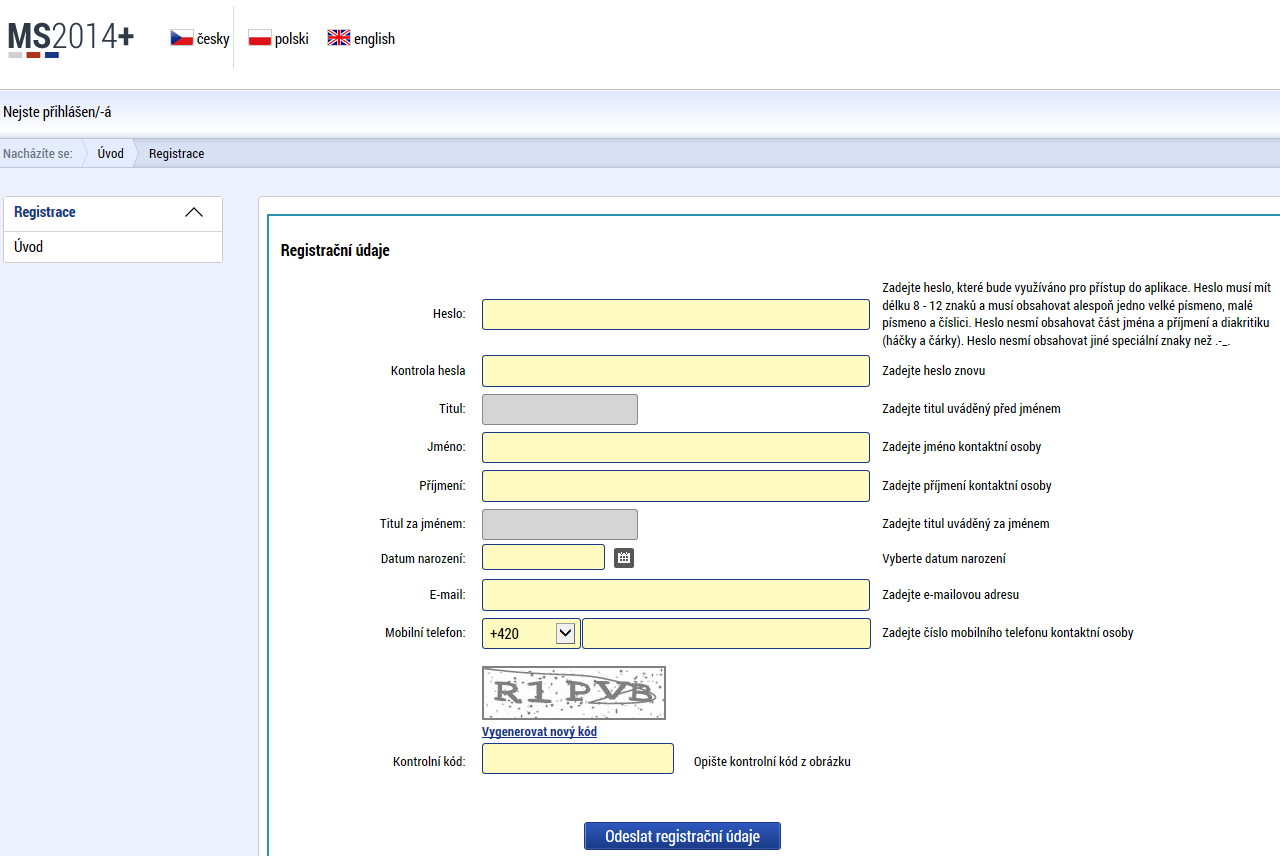Viewport: 1280px width, 856px height.
Task: Click Registrace in the breadcrumb
Action: click(176, 154)
